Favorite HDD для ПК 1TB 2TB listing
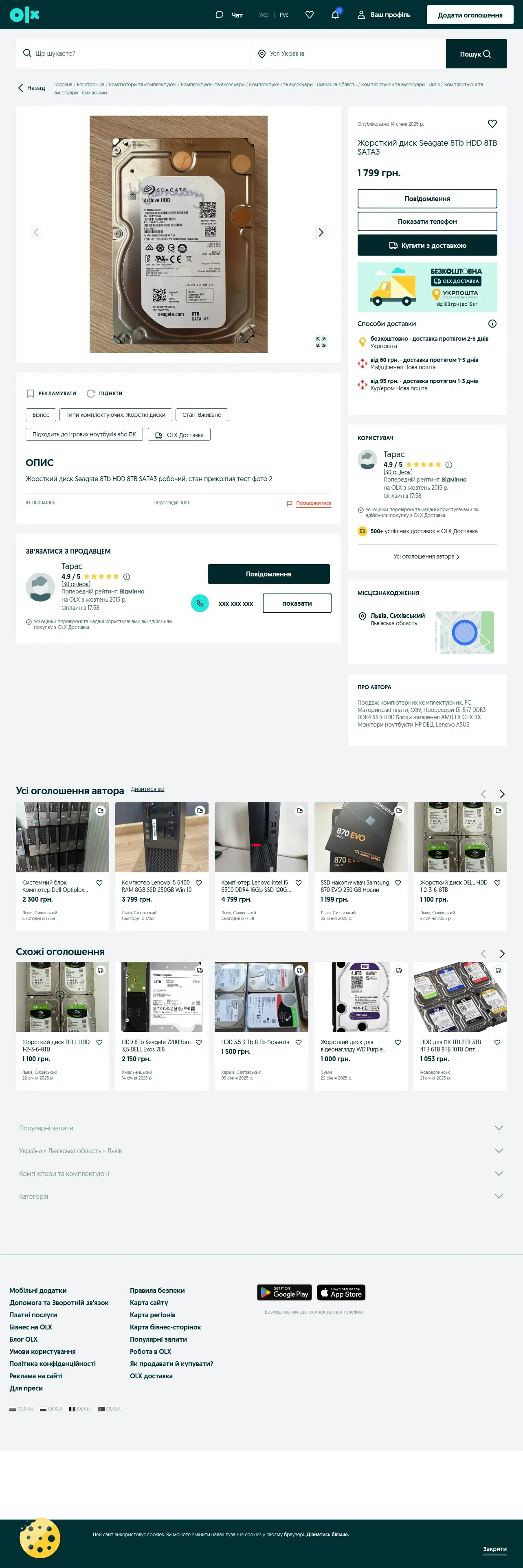Viewport: 523px width, 1568px height. coord(497,1043)
